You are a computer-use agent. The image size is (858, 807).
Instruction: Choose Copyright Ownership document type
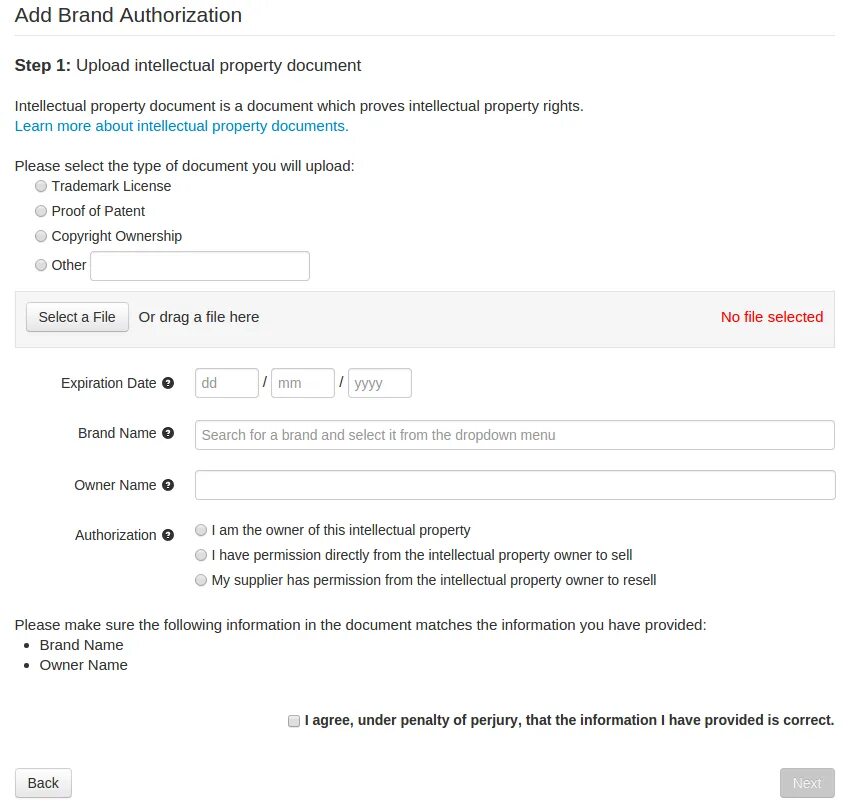41,236
